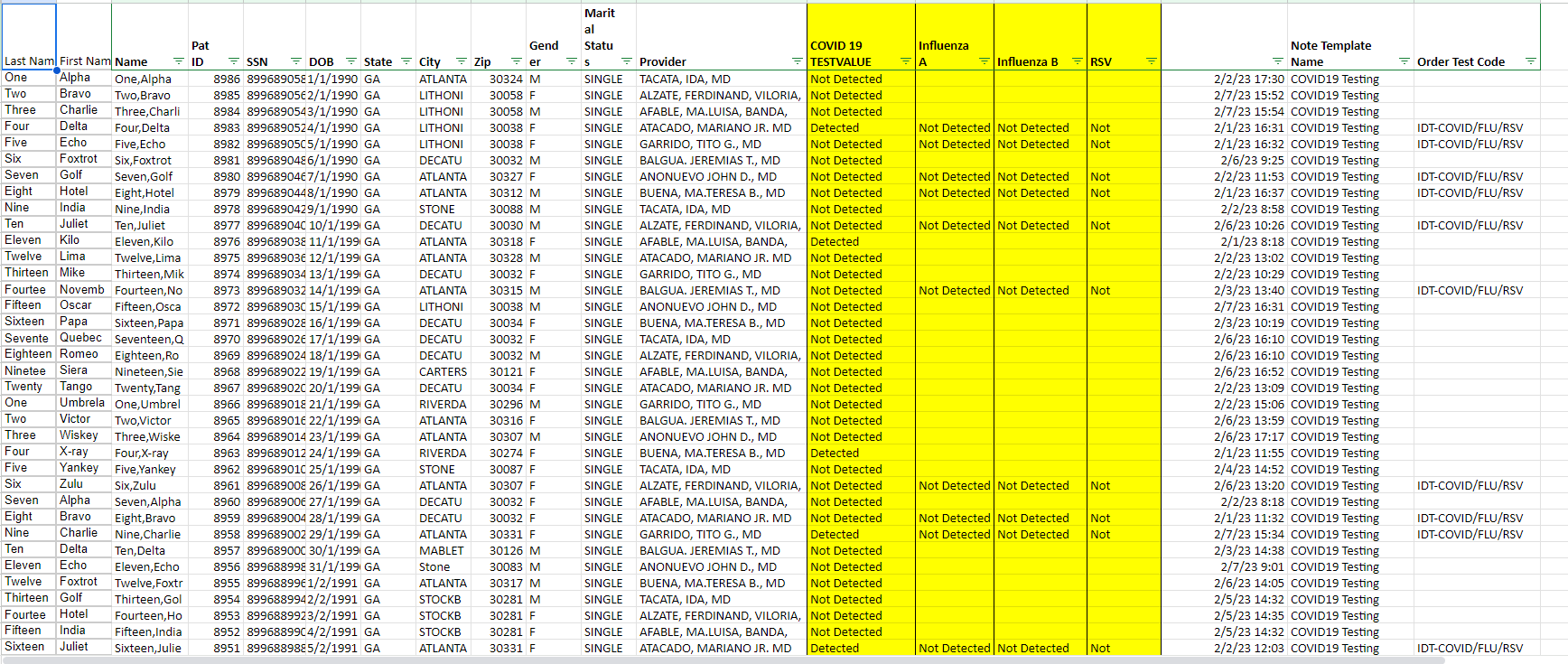Select the Provider cell in Three,Wiske row
Screen dimensions: 1568x664
(721, 436)
